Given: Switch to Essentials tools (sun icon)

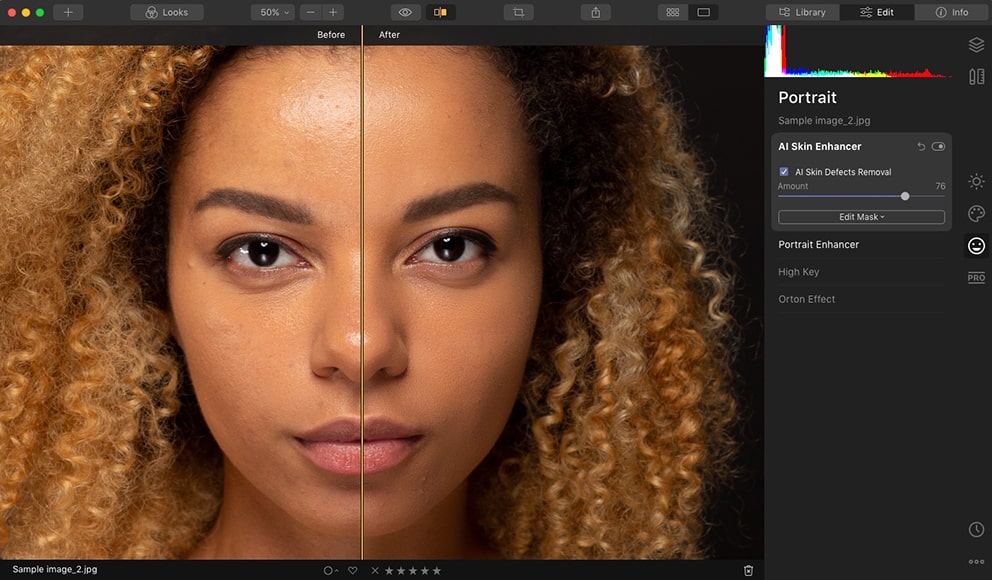Looking at the screenshot, I should click(x=976, y=181).
